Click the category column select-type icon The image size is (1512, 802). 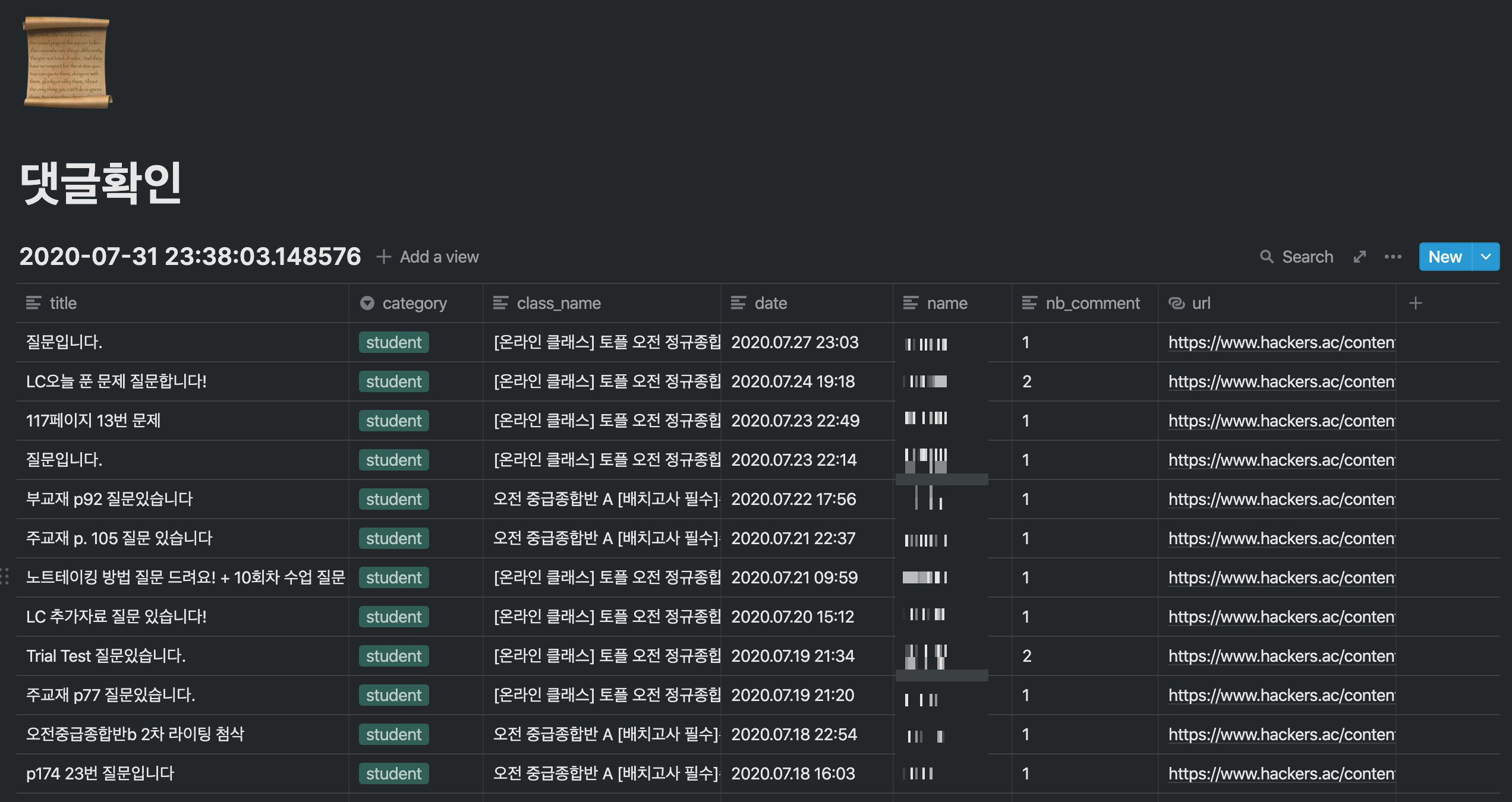click(367, 303)
